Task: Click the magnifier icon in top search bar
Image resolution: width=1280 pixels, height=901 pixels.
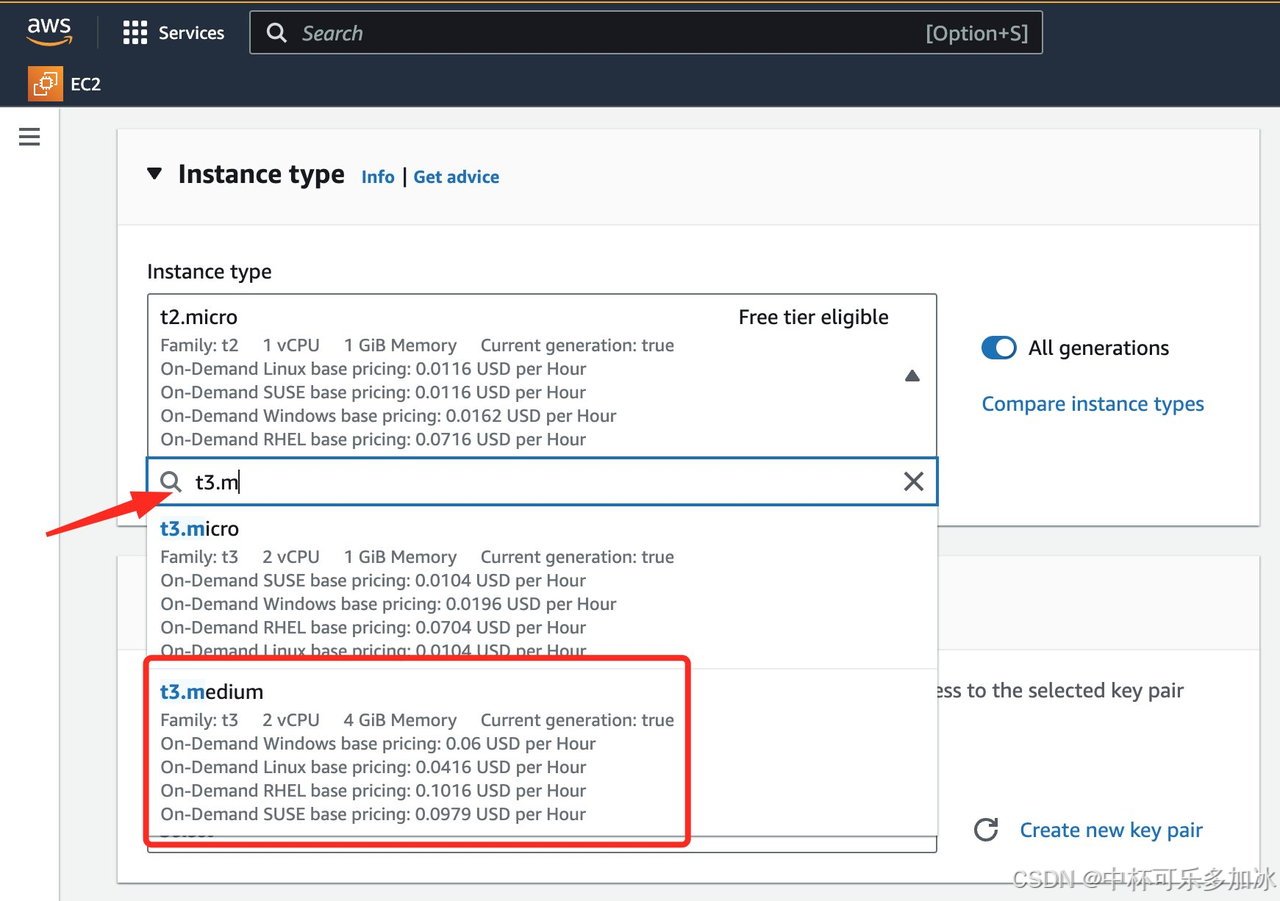Action: tap(277, 33)
